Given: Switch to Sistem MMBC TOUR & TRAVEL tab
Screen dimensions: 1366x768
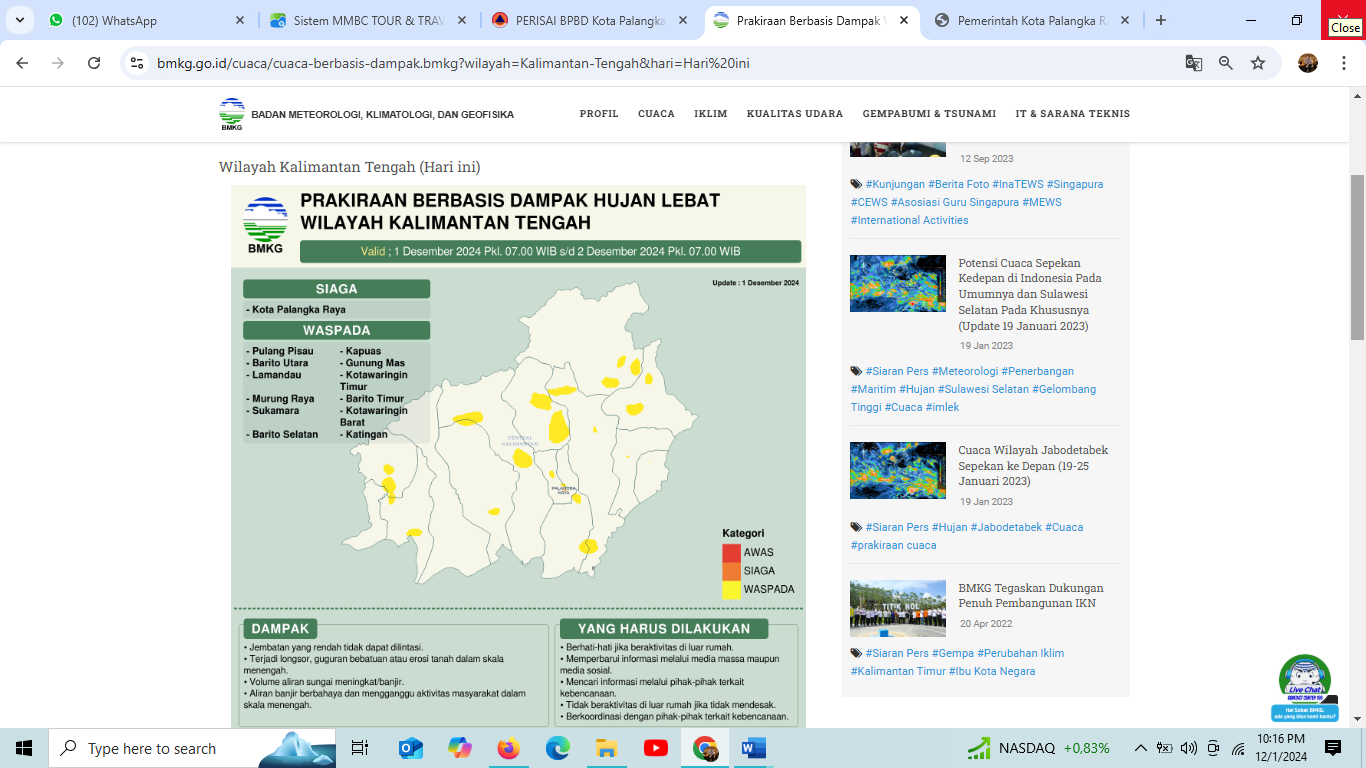Looking at the screenshot, I should pos(368,20).
